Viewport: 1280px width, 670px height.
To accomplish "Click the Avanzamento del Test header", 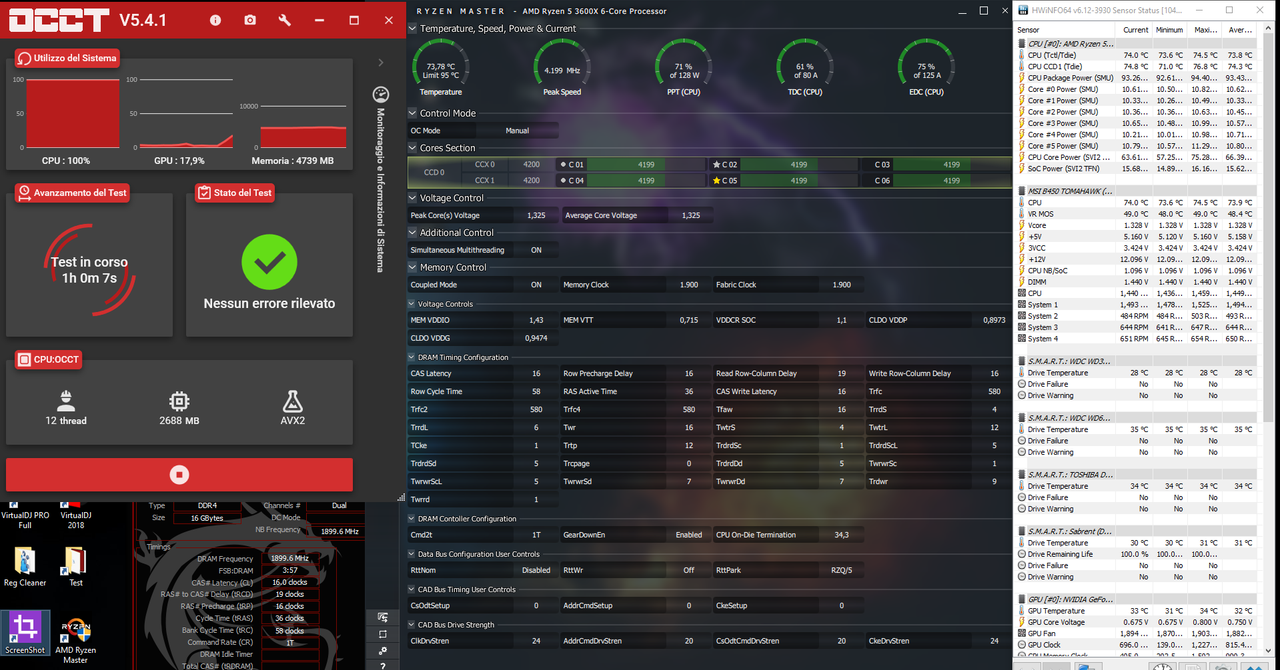I will click(x=73, y=192).
